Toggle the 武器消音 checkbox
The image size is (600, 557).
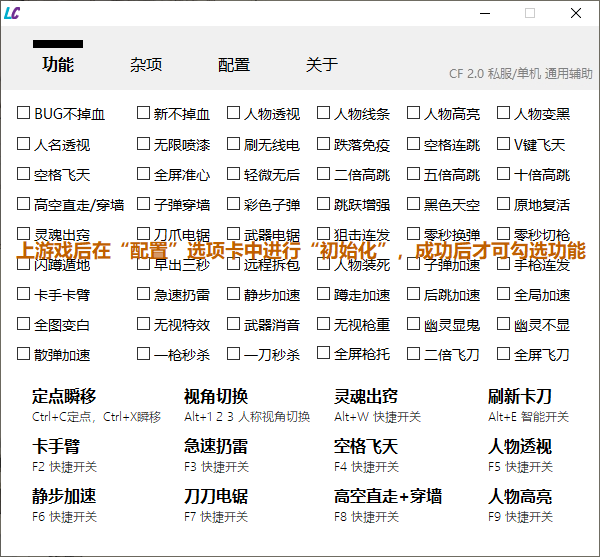(234, 324)
